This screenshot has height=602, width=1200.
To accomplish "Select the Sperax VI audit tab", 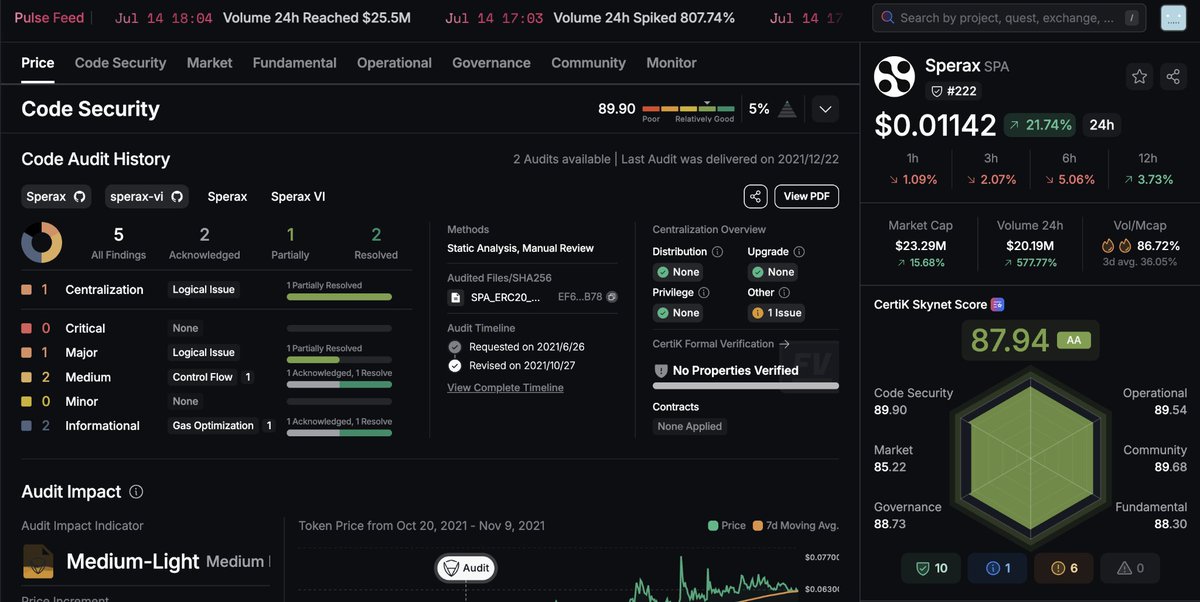I will [x=298, y=197].
